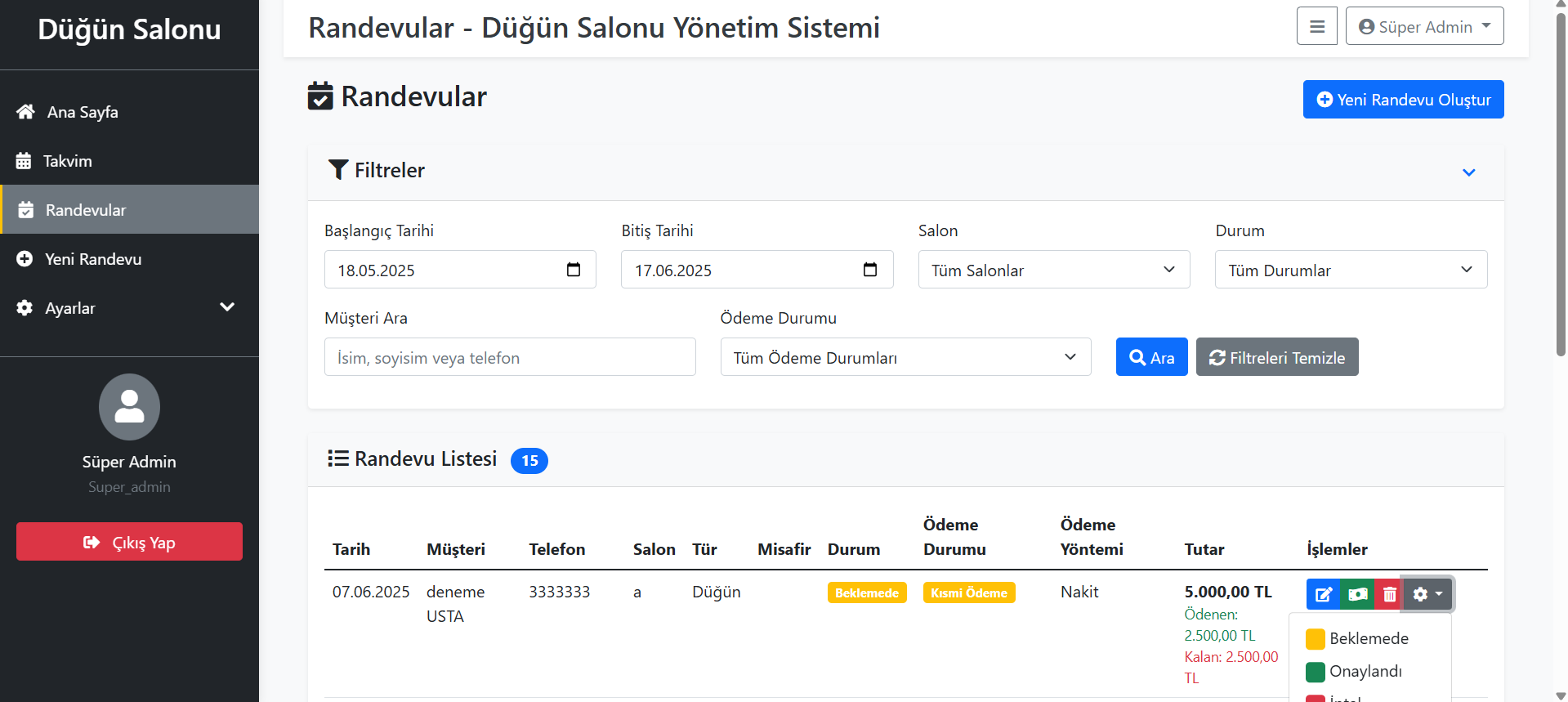Click the user avatar in sidebar

(x=129, y=406)
